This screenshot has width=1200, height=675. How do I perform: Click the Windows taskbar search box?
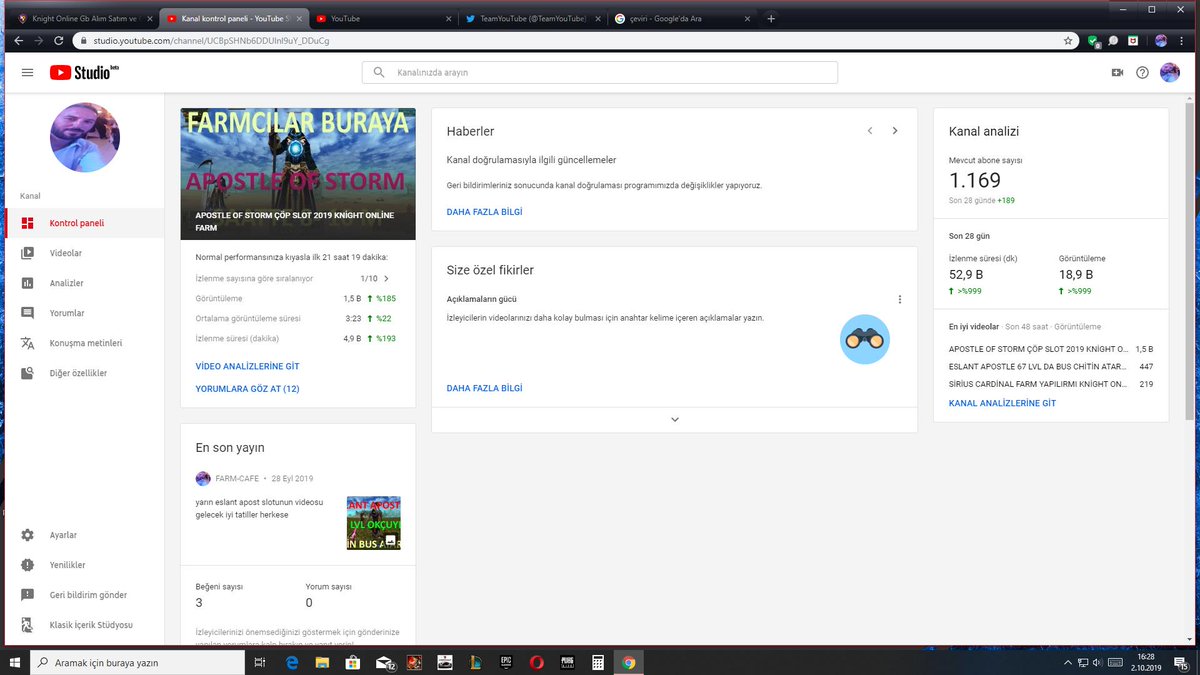click(135, 662)
